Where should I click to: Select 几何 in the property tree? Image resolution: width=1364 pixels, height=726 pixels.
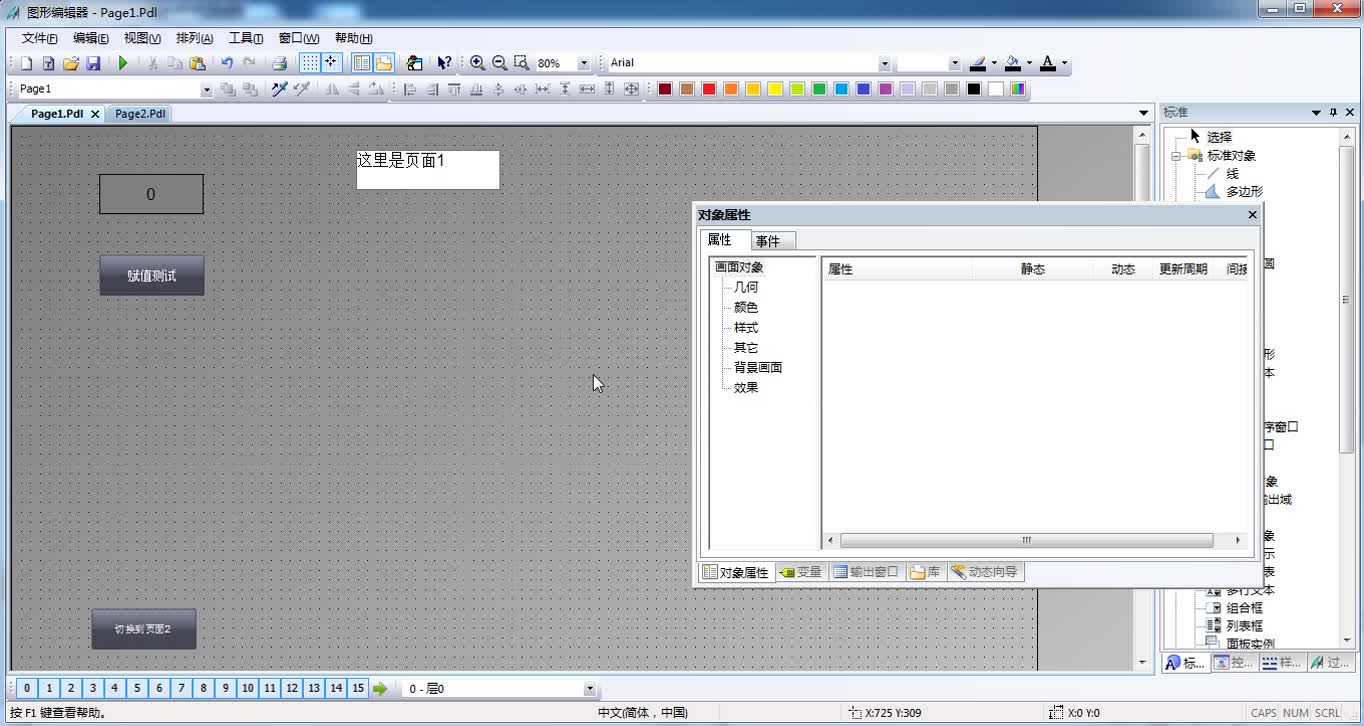tap(746, 287)
